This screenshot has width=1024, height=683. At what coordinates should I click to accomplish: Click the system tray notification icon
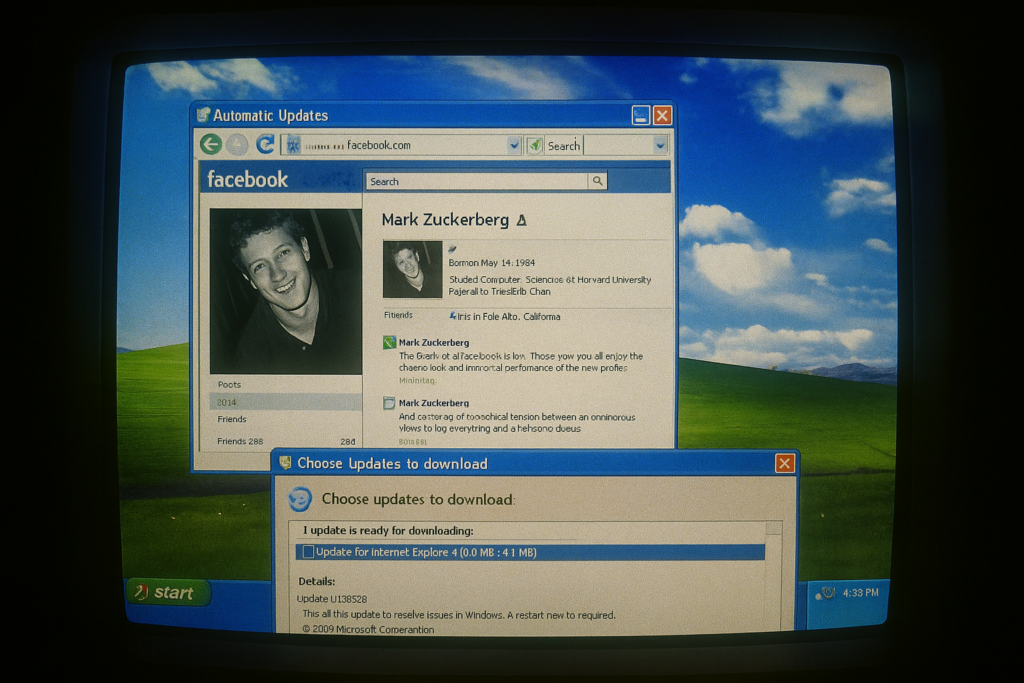click(x=827, y=593)
